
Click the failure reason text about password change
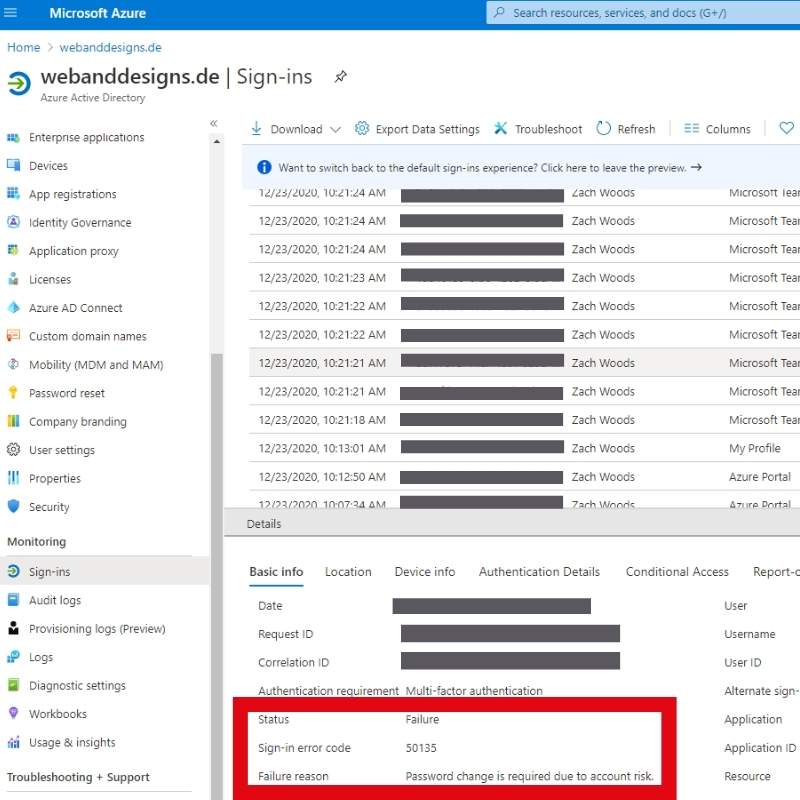click(x=530, y=777)
